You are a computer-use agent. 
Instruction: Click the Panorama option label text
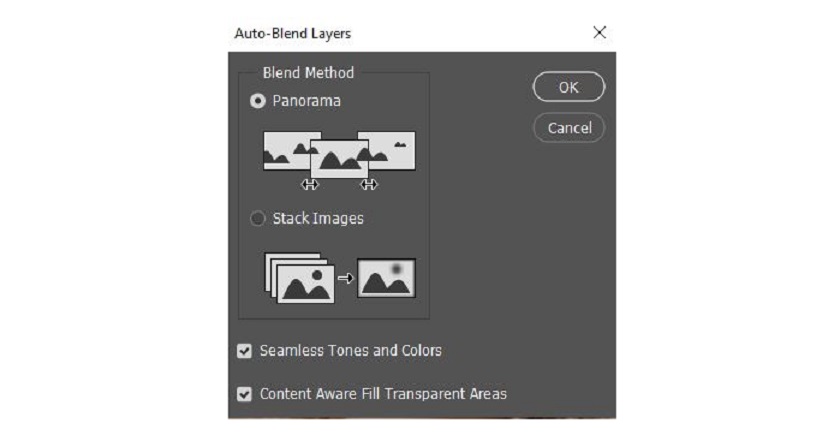coord(306,101)
